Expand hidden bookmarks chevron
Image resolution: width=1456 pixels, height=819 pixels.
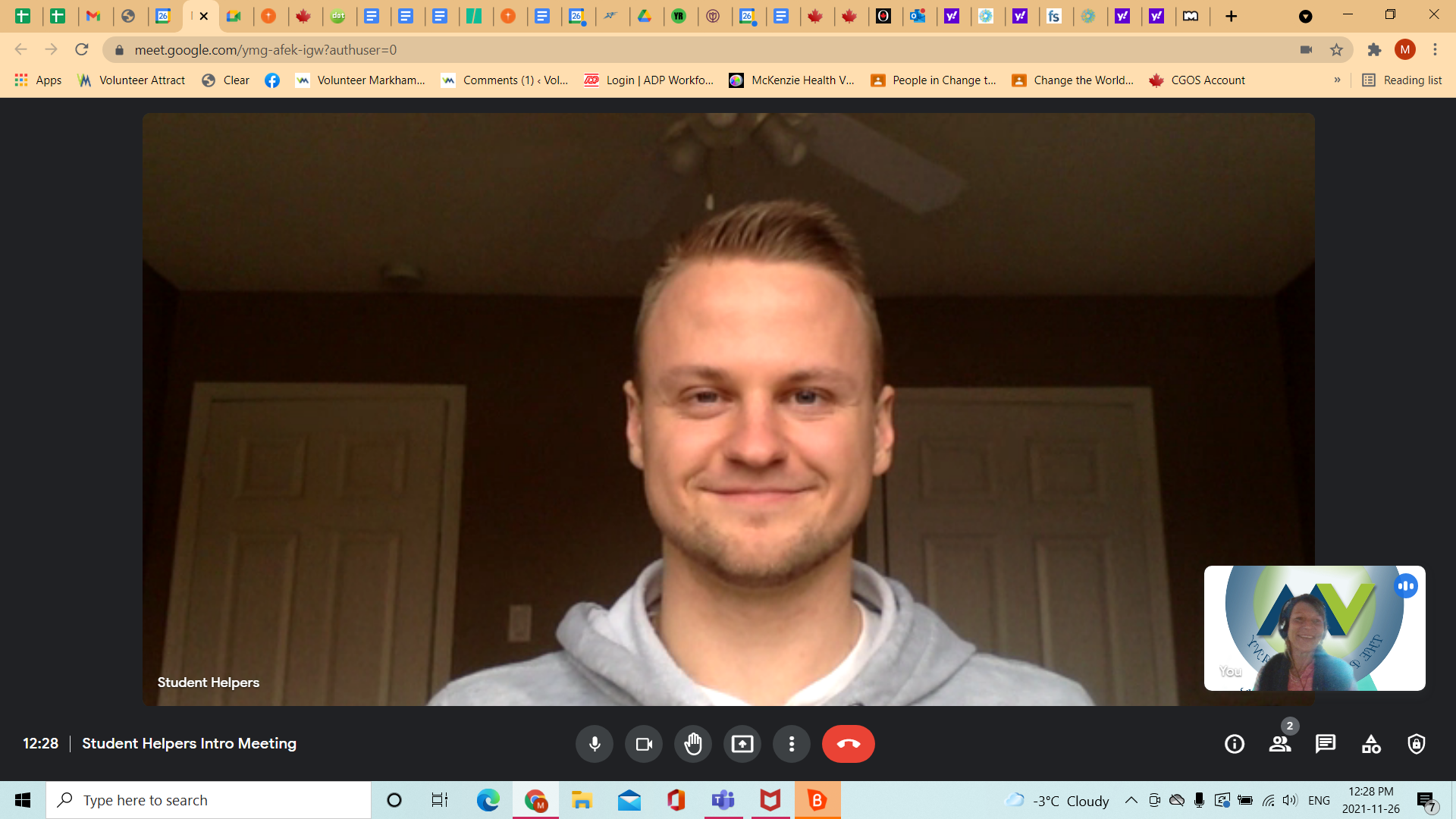coord(1337,80)
